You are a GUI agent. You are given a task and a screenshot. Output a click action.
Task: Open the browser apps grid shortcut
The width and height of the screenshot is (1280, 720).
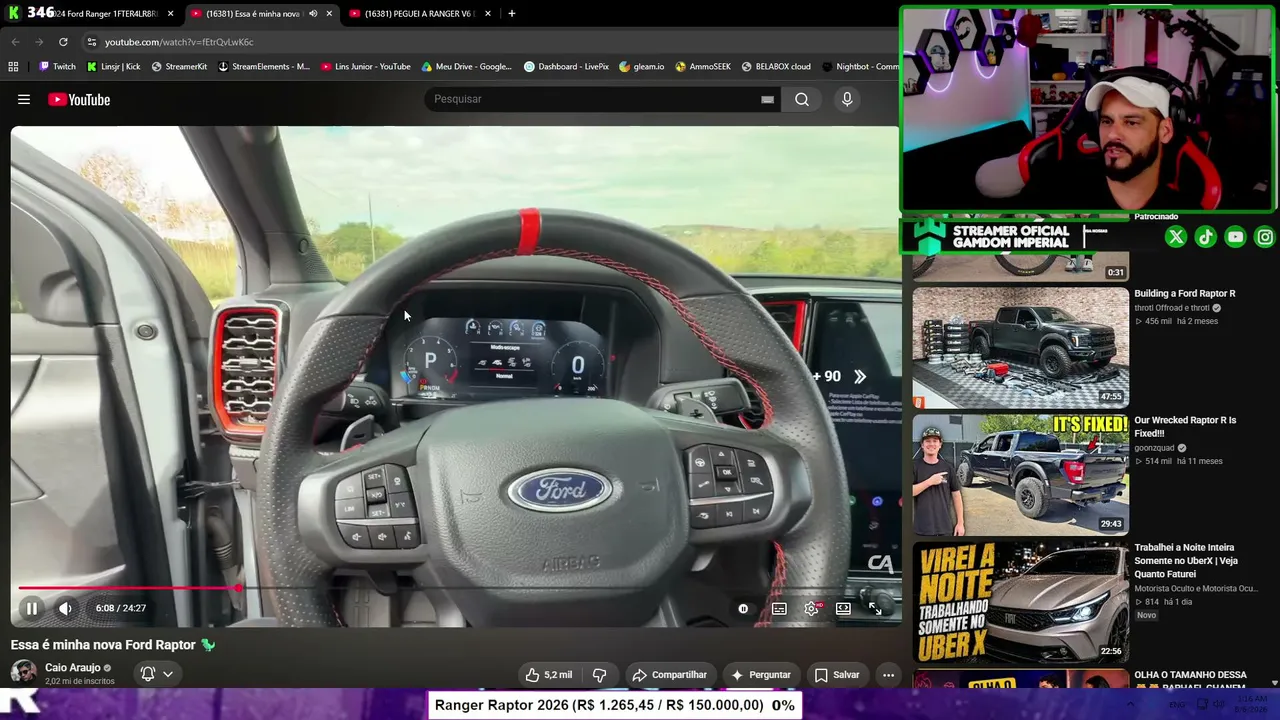coord(13,67)
